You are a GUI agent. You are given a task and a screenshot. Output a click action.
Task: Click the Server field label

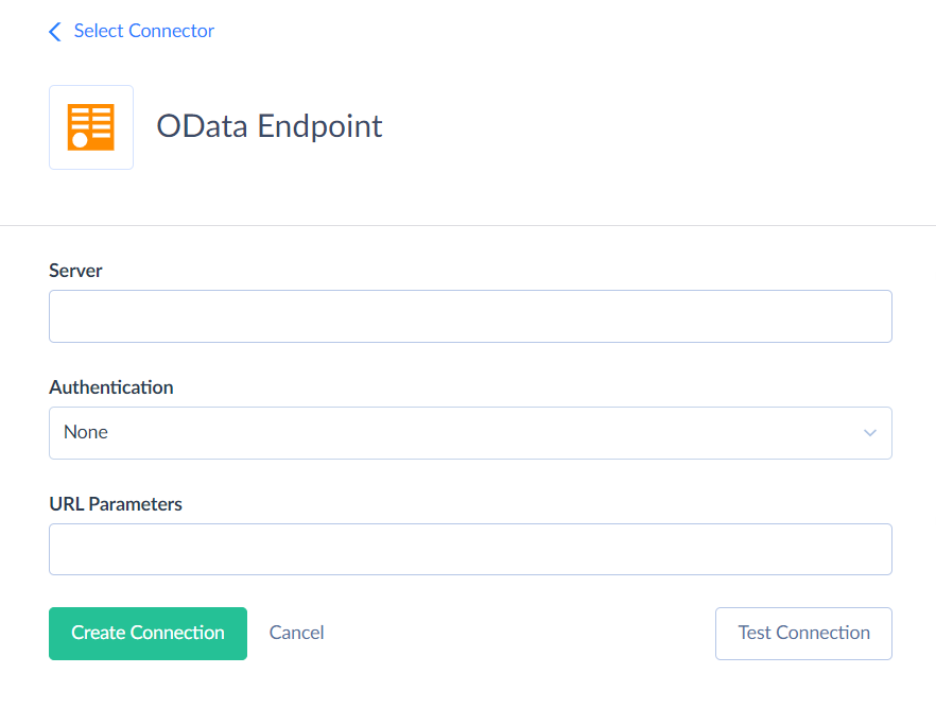point(76,270)
